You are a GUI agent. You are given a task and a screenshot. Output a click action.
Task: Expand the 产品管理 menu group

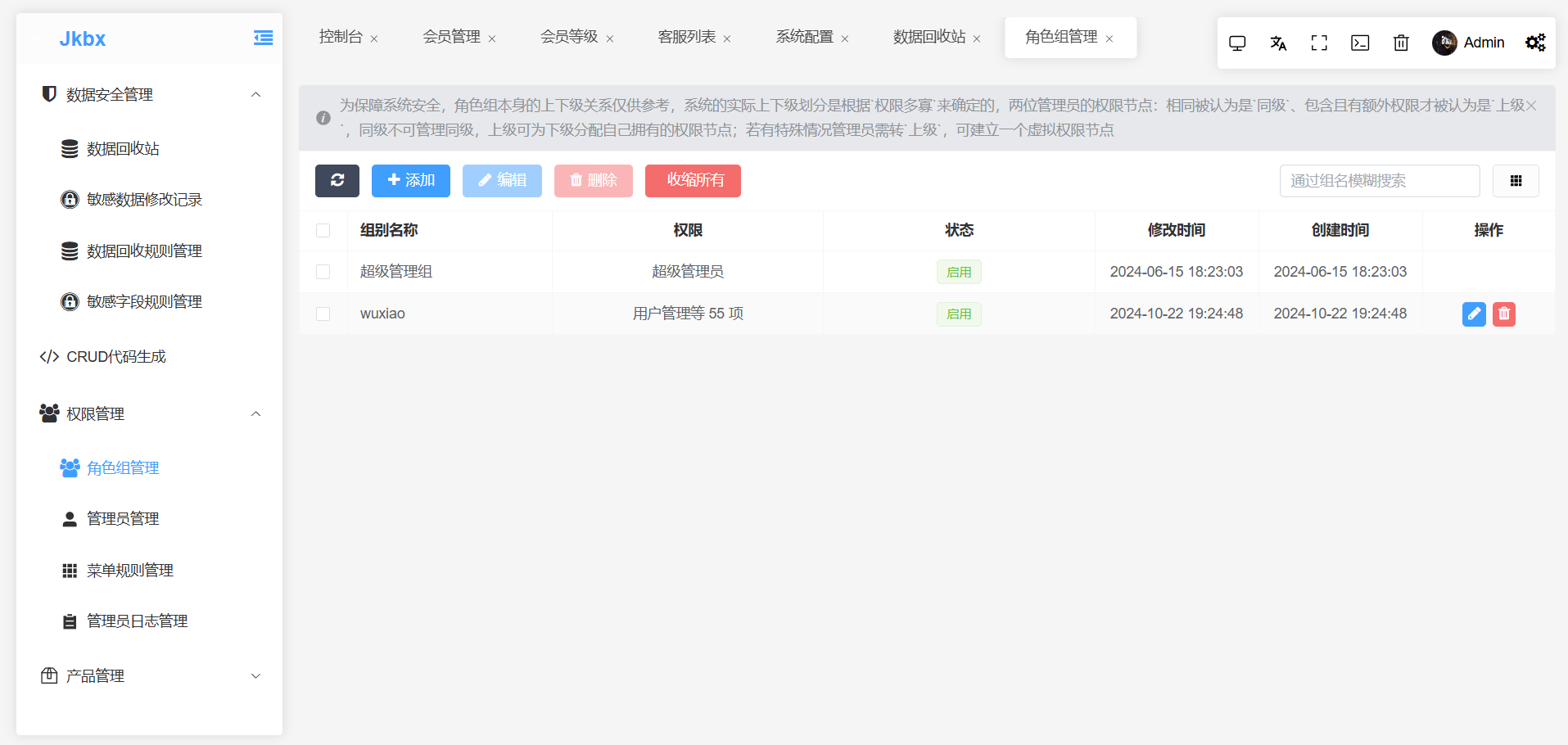pos(255,676)
